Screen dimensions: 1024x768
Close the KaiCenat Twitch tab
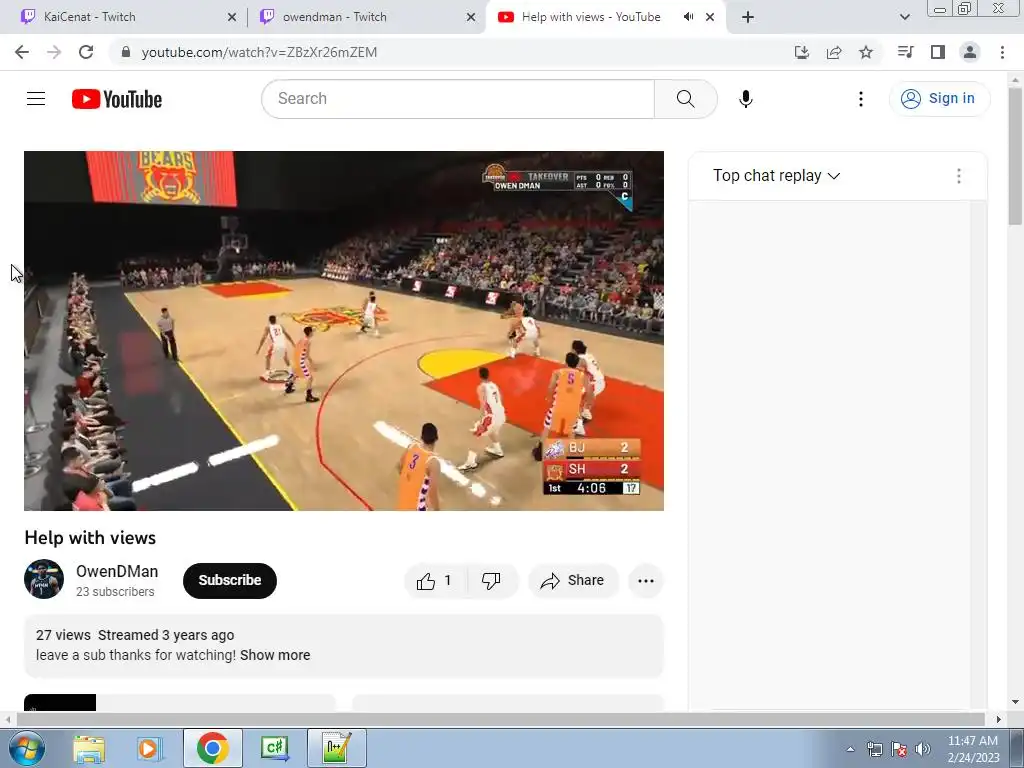pos(232,18)
